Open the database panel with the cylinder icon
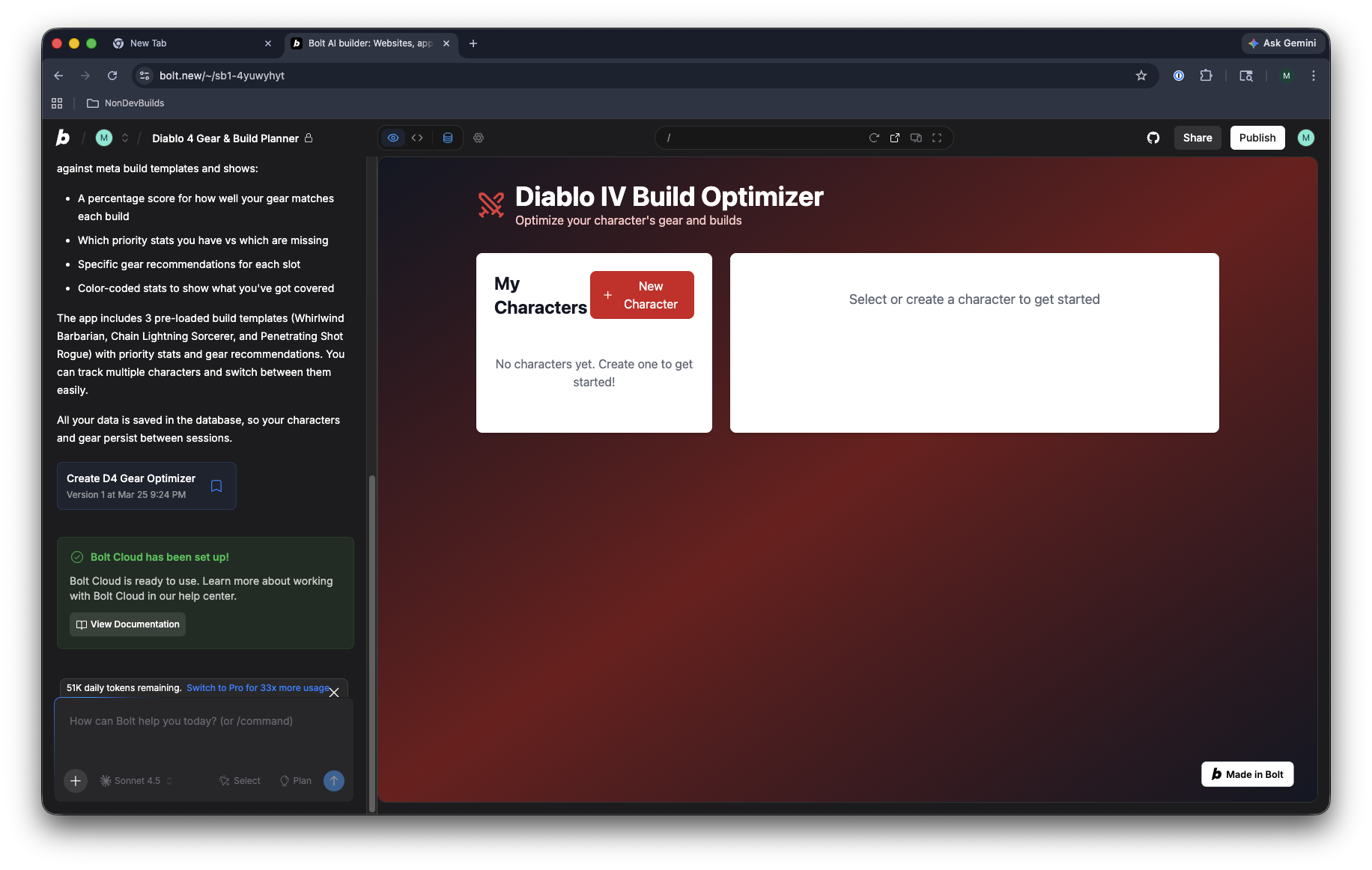 (x=448, y=138)
